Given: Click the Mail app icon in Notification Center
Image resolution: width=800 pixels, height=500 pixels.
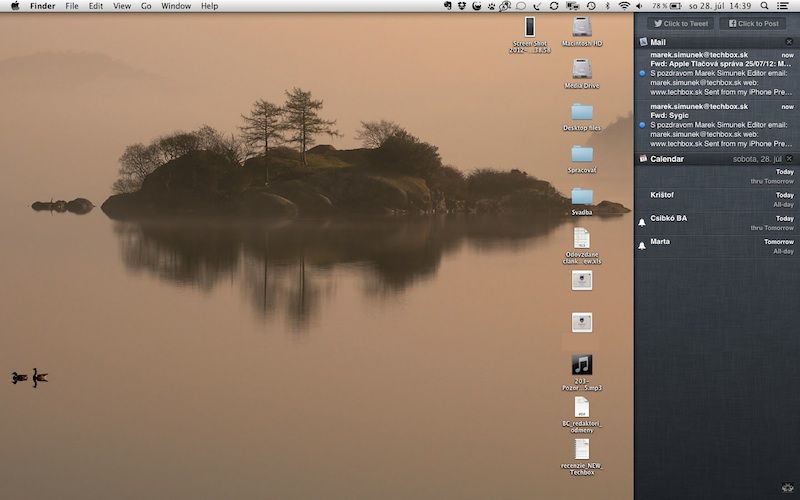Looking at the screenshot, I should point(643,42).
